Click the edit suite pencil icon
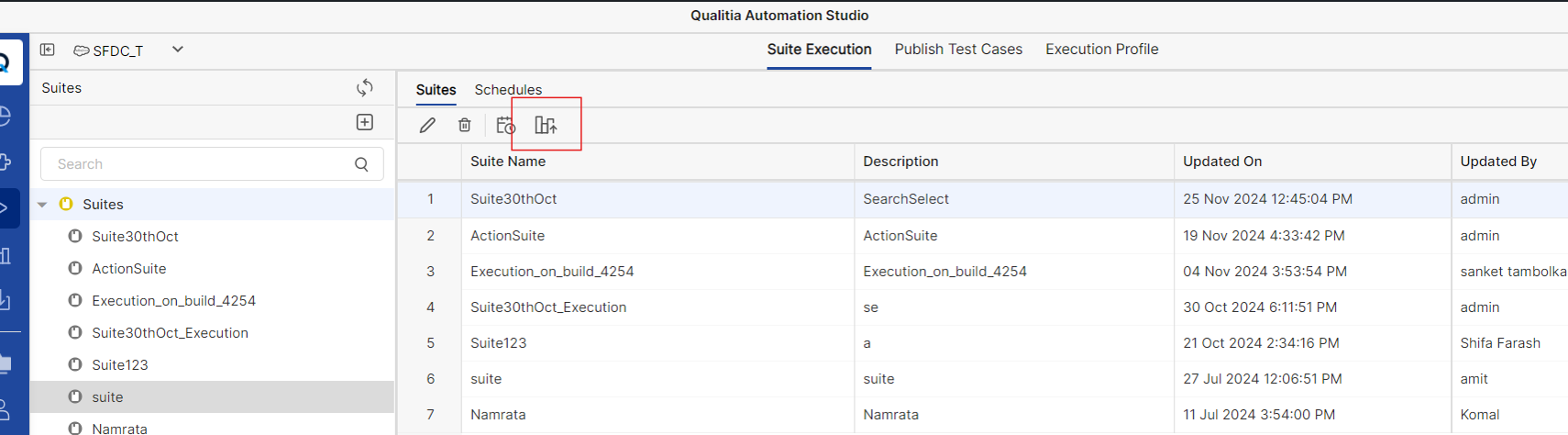This screenshot has height=435, width=1568. coord(427,125)
